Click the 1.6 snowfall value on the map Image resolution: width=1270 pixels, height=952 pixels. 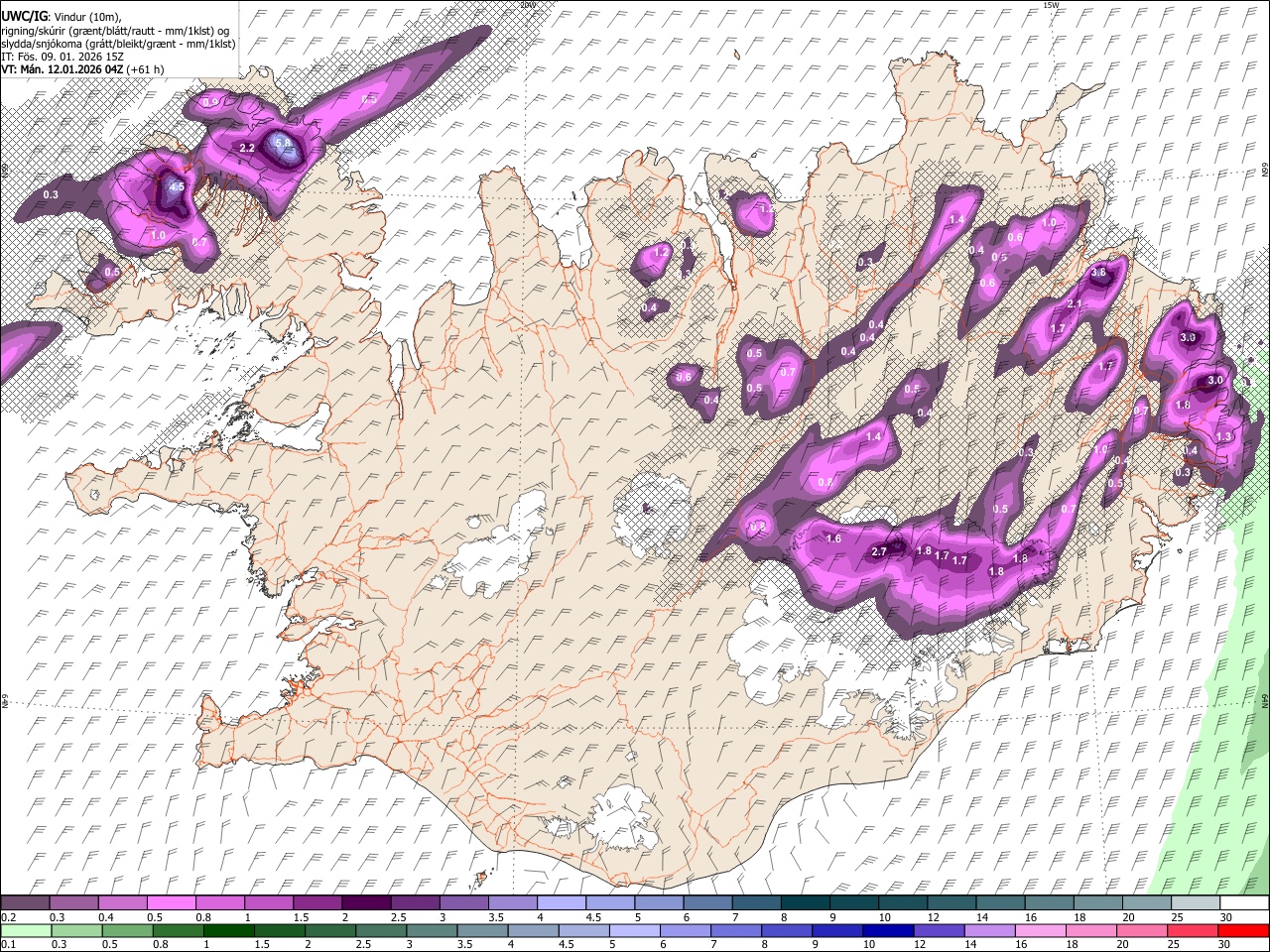pyautogui.click(x=833, y=538)
